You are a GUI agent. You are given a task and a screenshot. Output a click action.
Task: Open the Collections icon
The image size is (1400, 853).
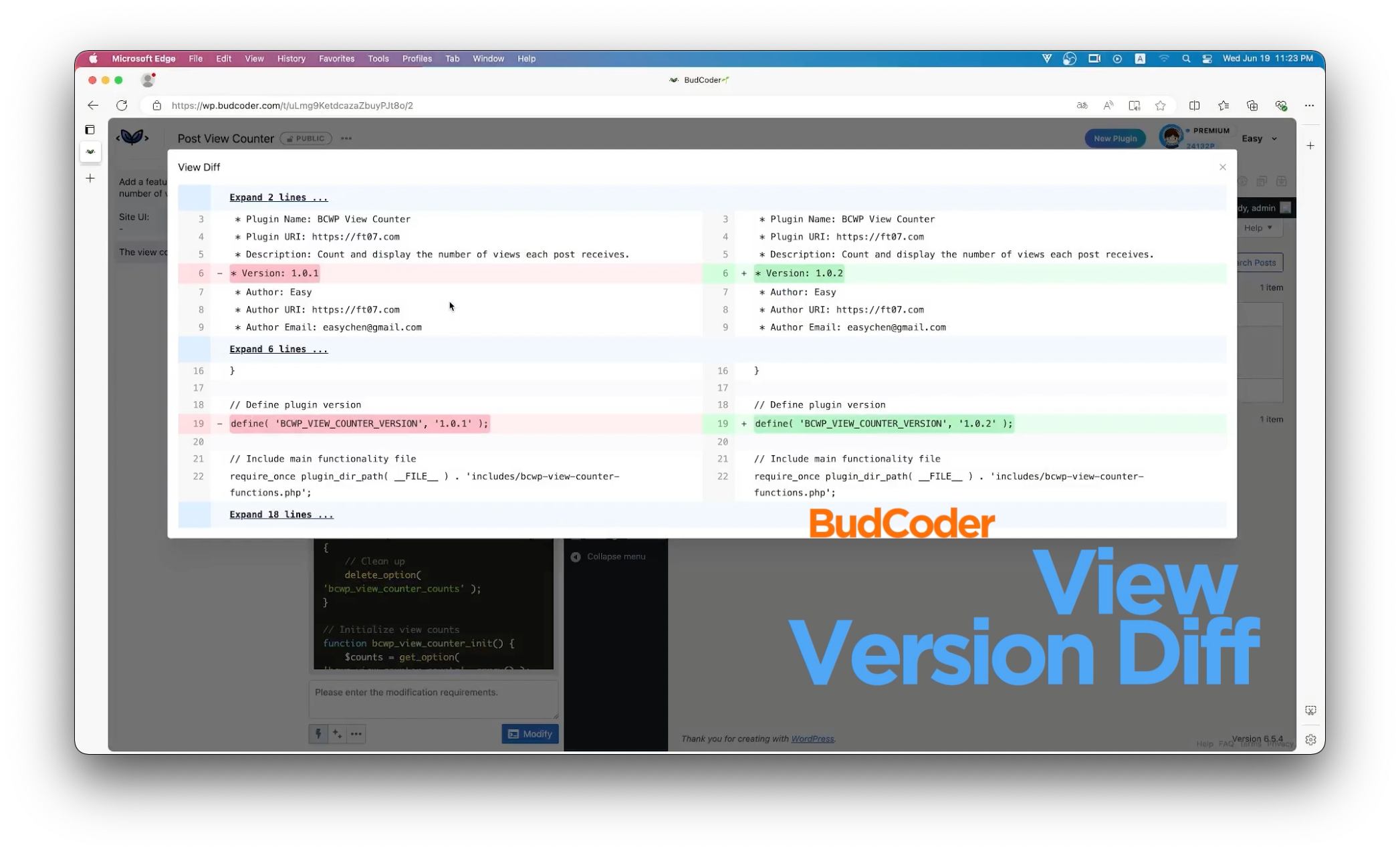[1252, 106]
